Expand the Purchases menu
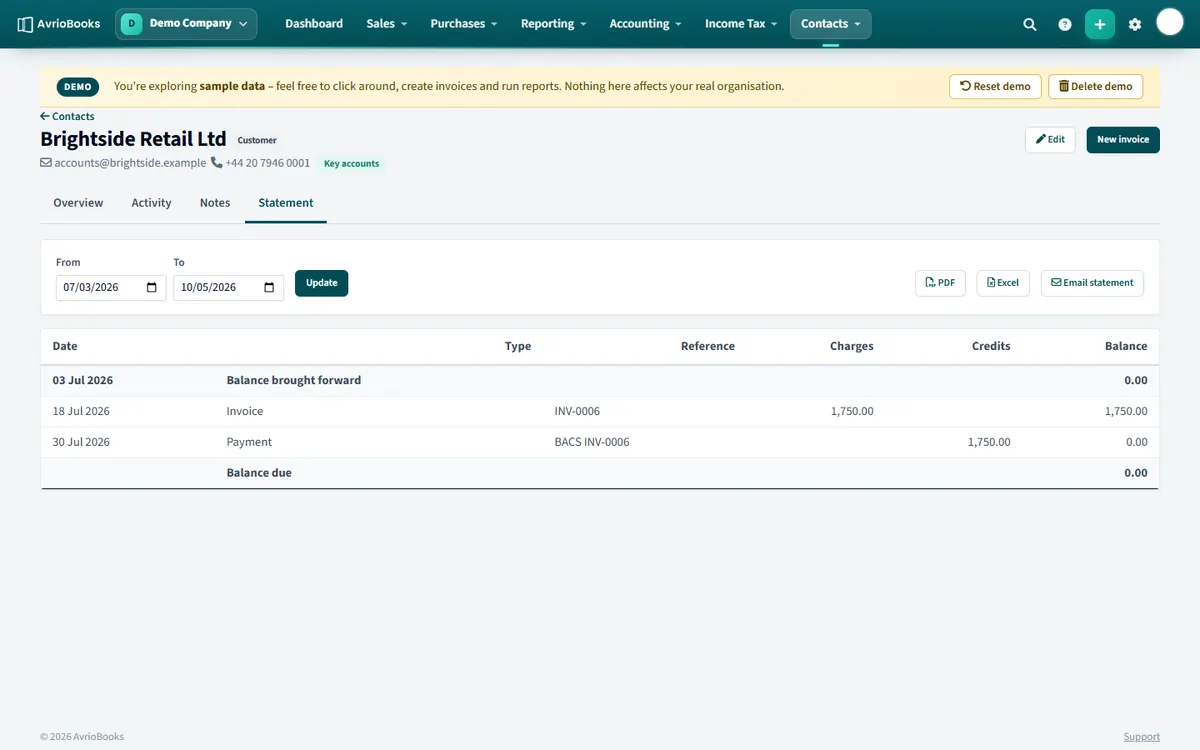 (x=464, y=24)
